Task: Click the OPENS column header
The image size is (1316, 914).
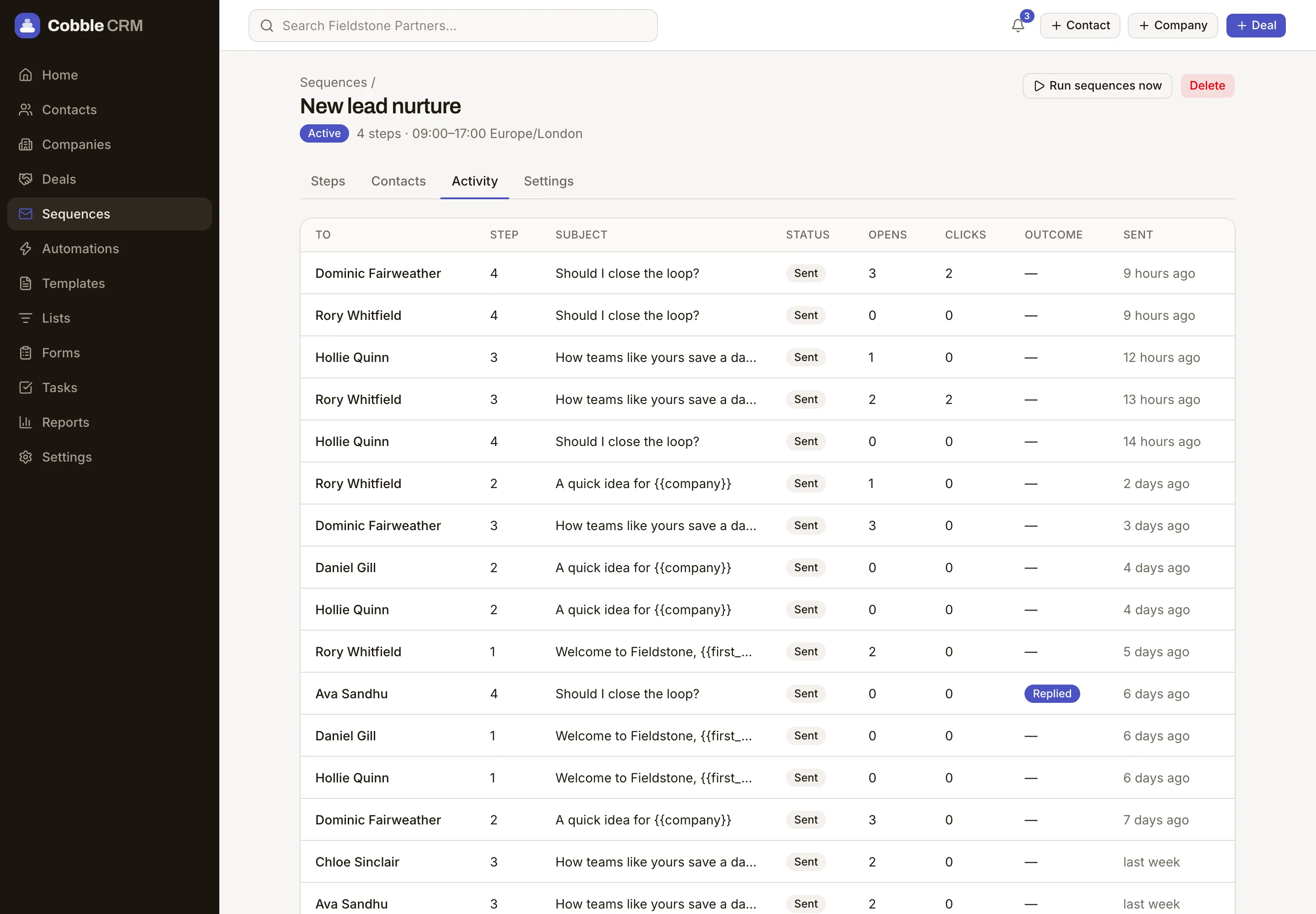Action: [x=888, y=235]
